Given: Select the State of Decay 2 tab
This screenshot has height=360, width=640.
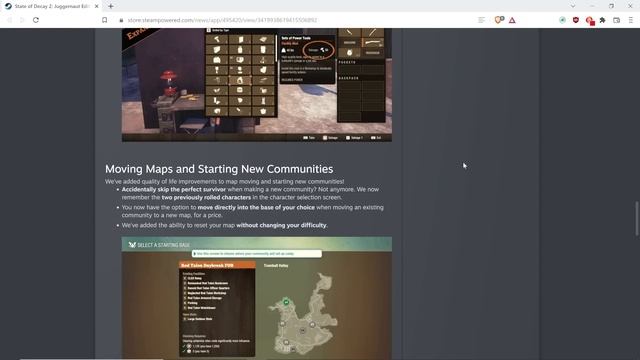Looking at the screenshot, I should click(51, 6).
